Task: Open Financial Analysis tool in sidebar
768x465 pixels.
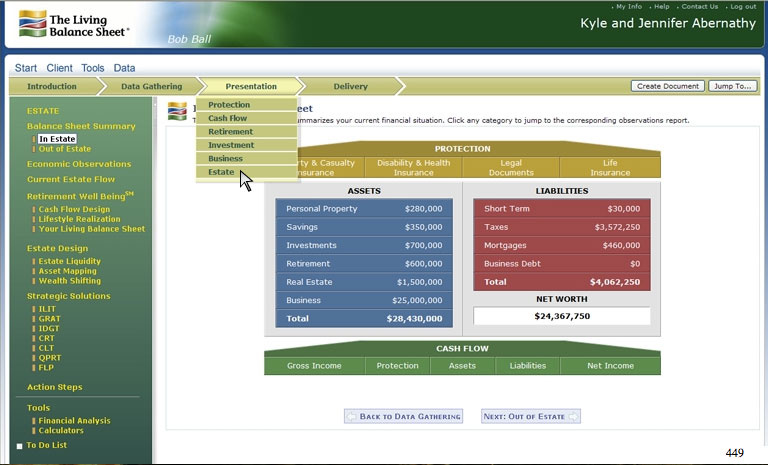Action: [x=74, y=421]
